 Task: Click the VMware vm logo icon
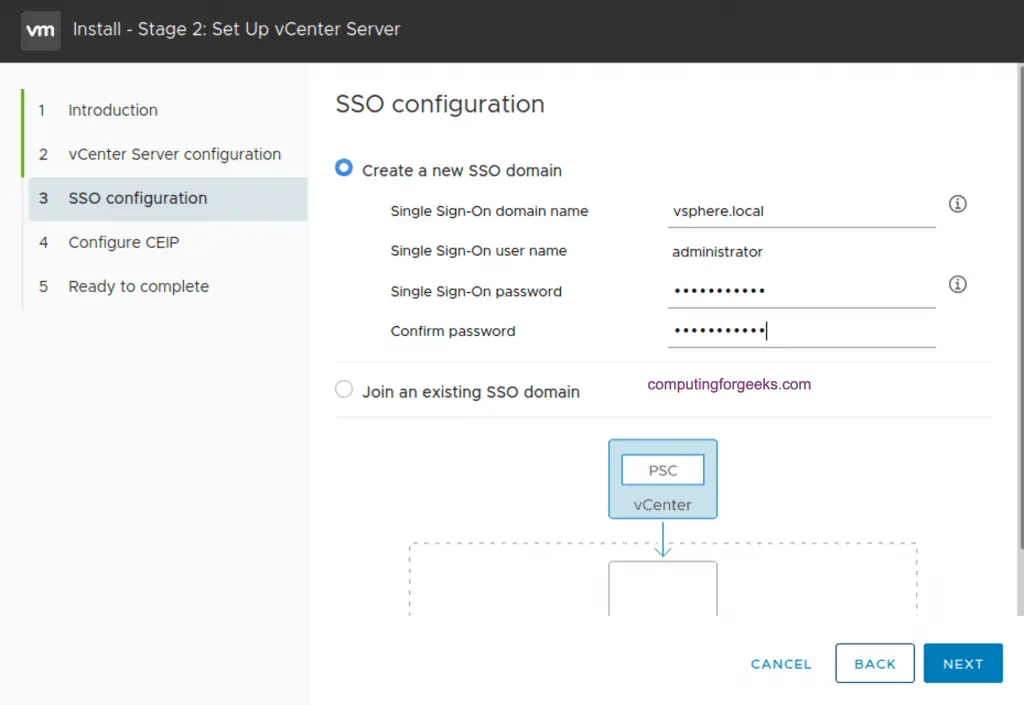[x=40, y=30]
